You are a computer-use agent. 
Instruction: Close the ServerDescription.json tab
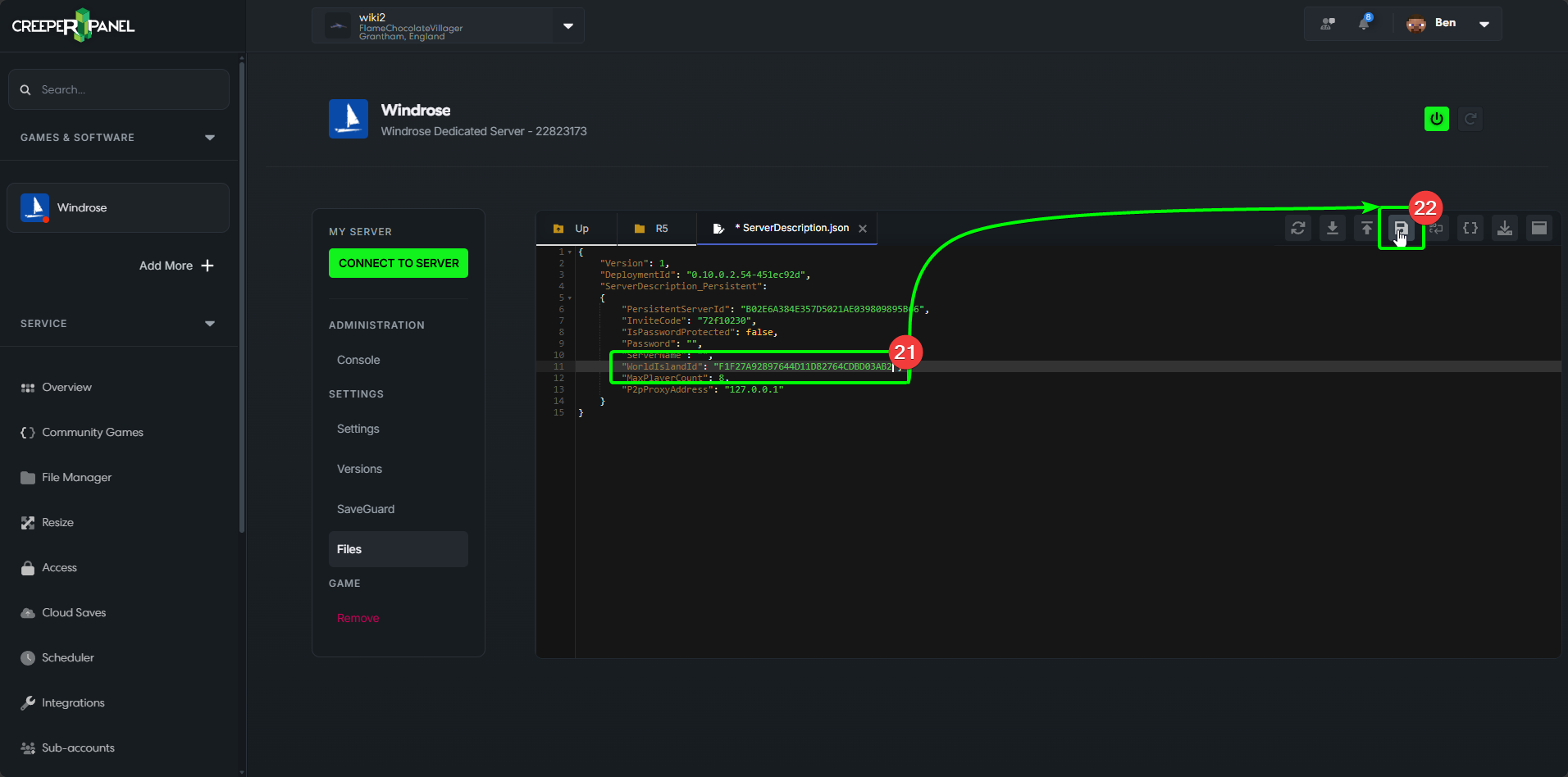(863, 229)
